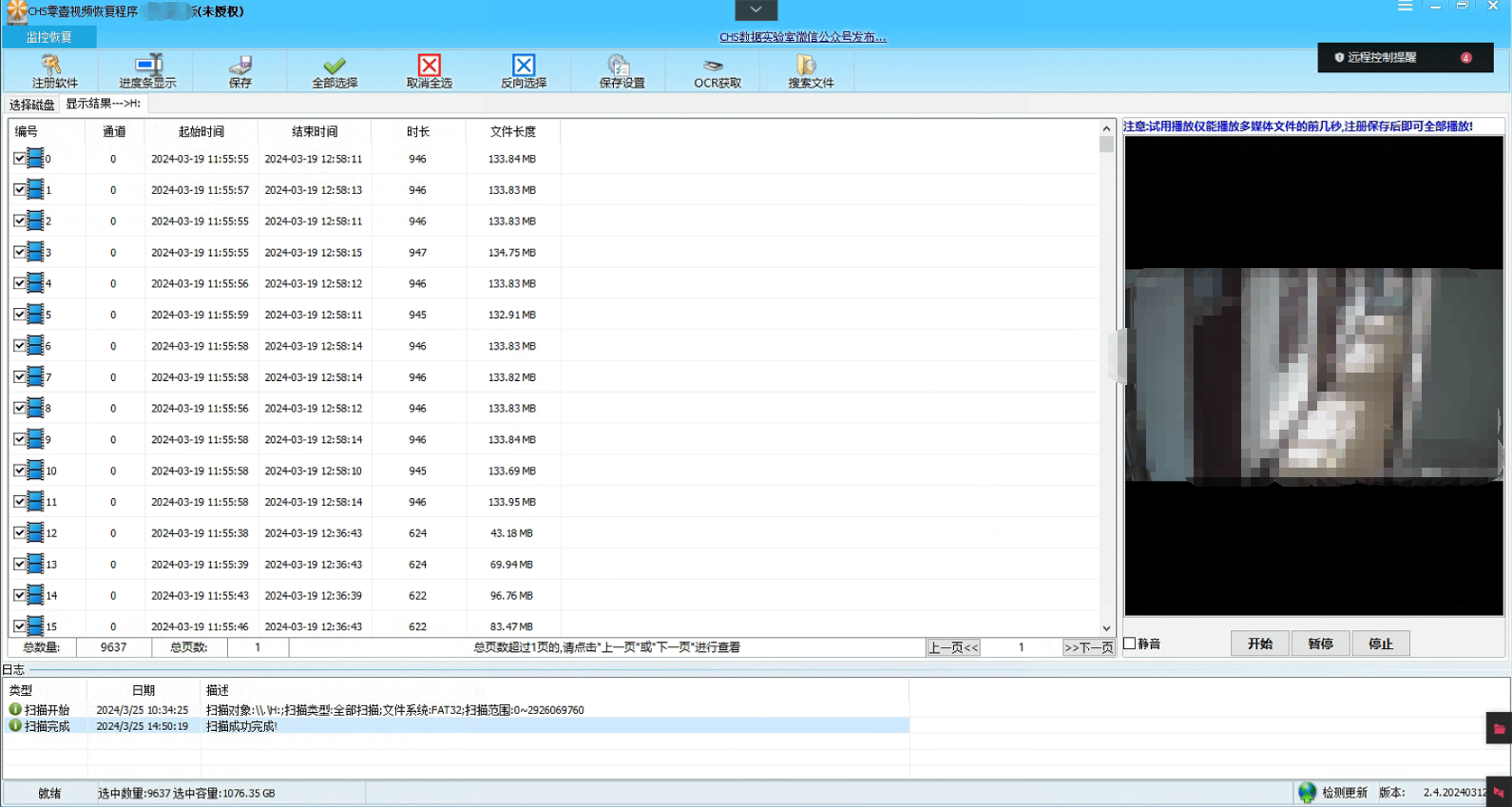The image size is (1512, 807).
Task: Go to next page with >>下一页
Action: click(x=1088, y=647)
